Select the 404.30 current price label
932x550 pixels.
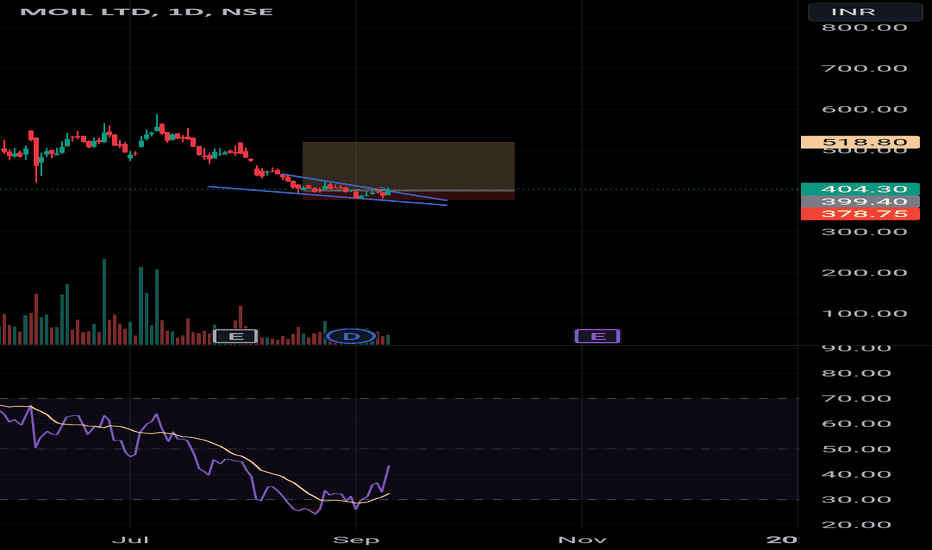[860, 189]
